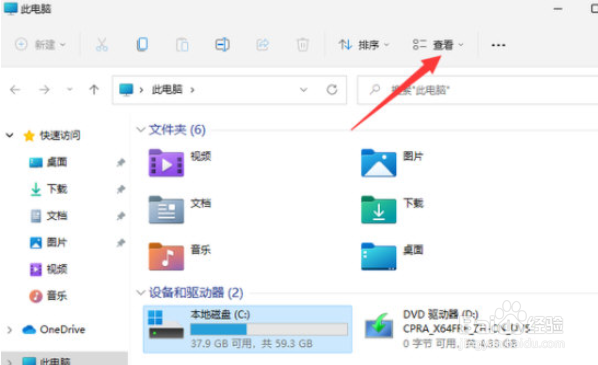Collapse the 设备和驱动器 (2) group
598x365 pixels.
click(x=141, y=293)
